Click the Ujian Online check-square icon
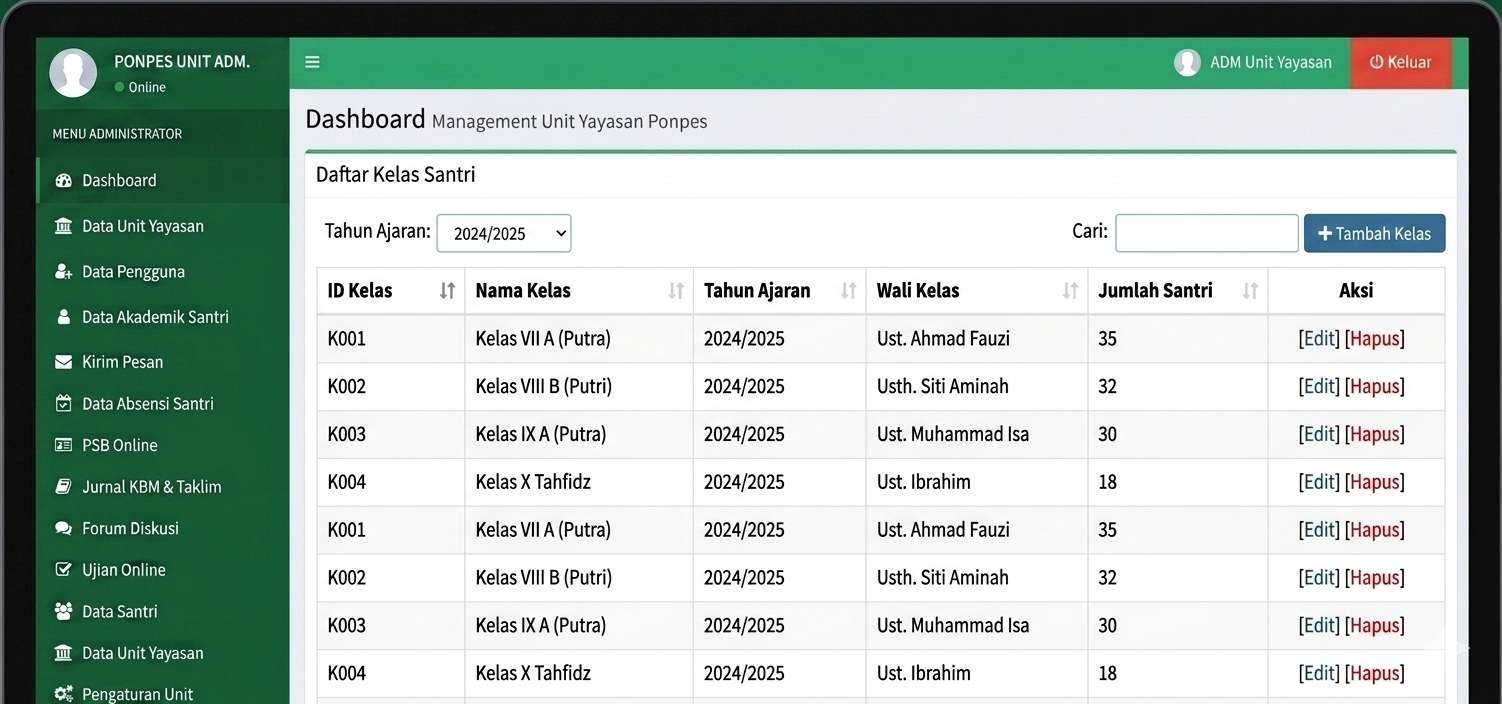 (64, 570)
